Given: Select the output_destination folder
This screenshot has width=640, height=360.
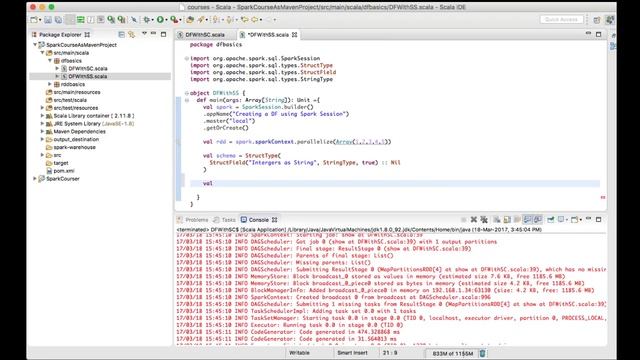Looking at the screenshot, I should (76, 139).
